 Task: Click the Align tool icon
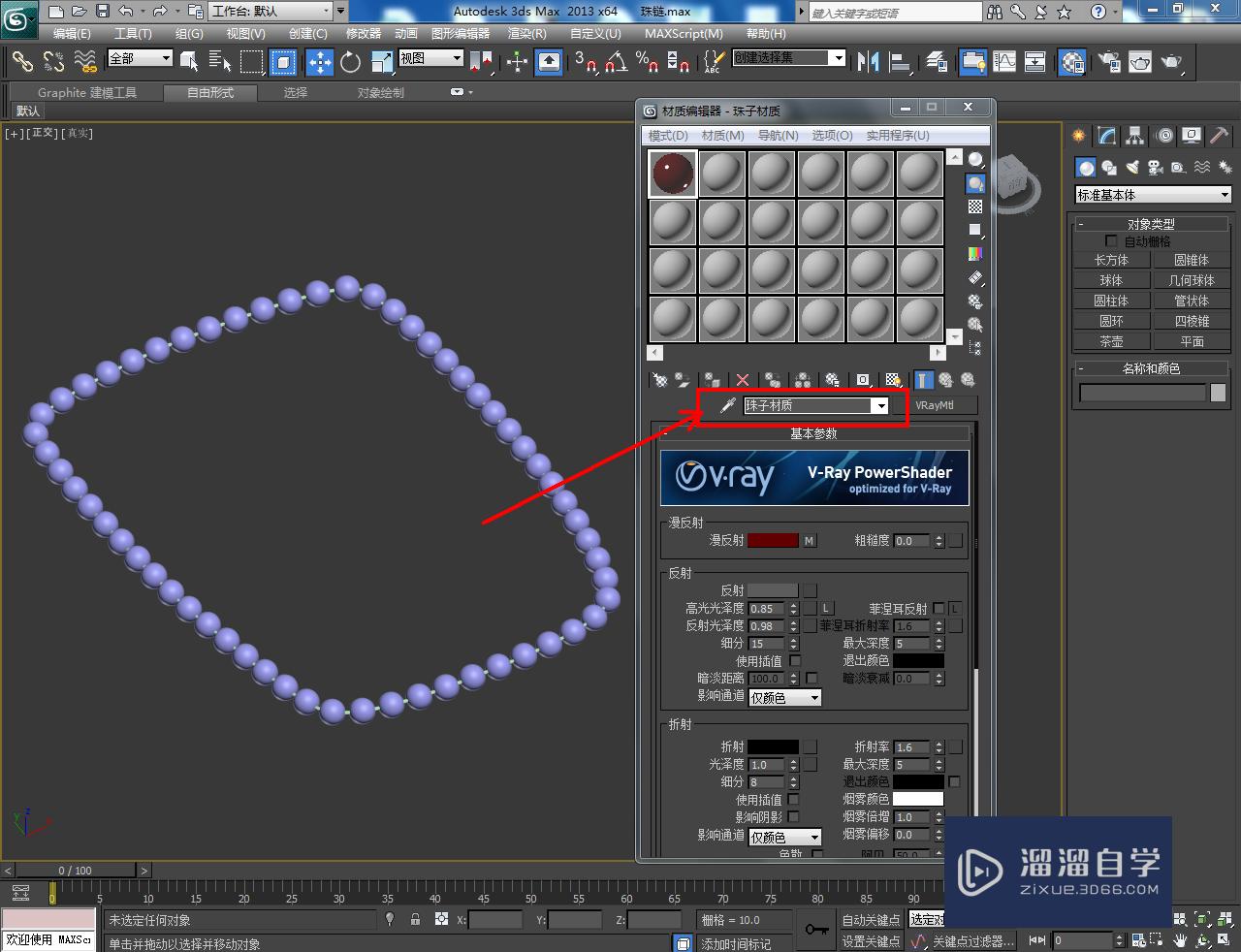point(901,62)
